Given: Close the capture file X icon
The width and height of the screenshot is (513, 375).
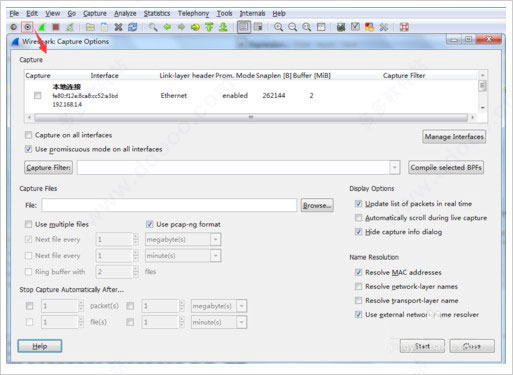Looking at the screenshot, I should [118, 27].
